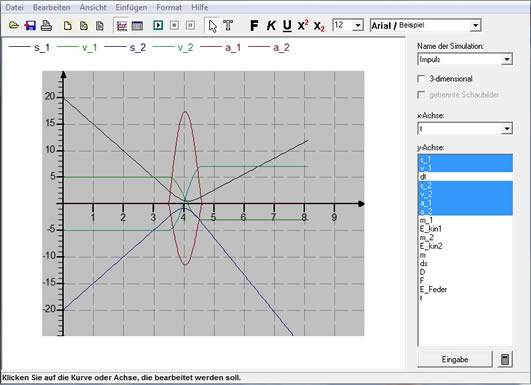The height and width of the screenshot is (385, 531).
Task: Click the second yellow page icon
Action: click(84, 25)
